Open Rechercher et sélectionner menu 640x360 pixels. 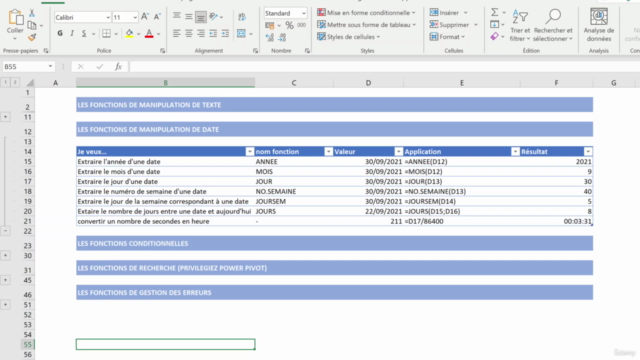click(x=553, y=25)
